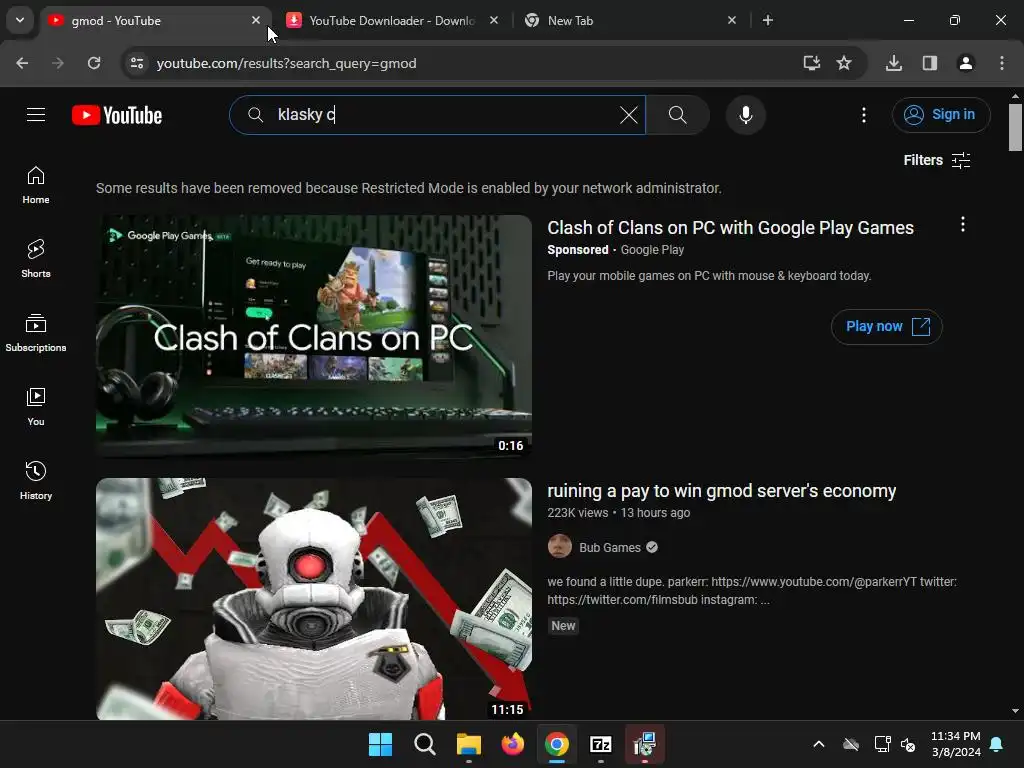Image resolution: width=1024 pixels, height=768 pixels.
Task: Switch to New Tab tab
Action: 632,20
